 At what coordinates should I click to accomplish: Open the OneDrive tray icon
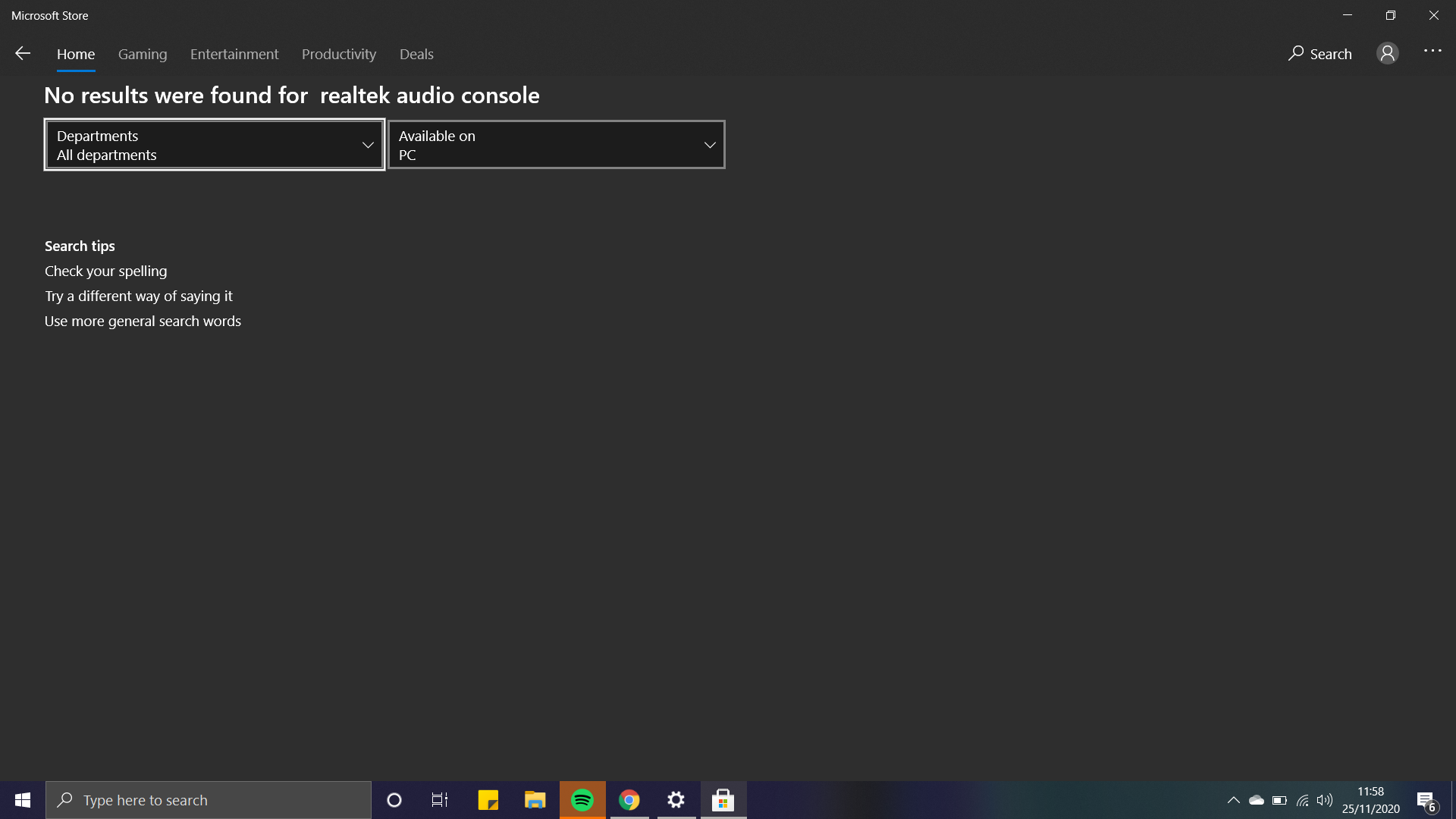coord(1257,800)
